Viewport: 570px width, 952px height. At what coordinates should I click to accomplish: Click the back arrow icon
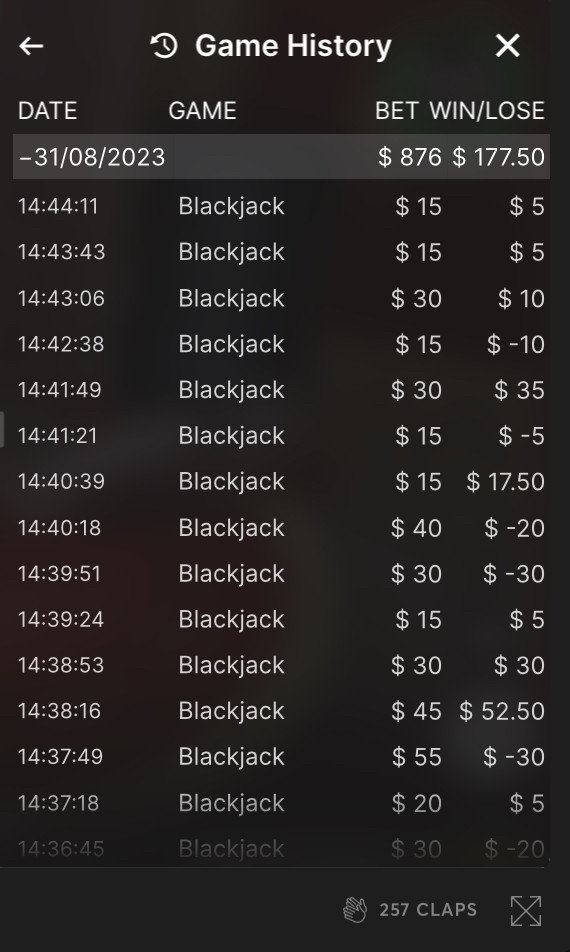[31, 46]
